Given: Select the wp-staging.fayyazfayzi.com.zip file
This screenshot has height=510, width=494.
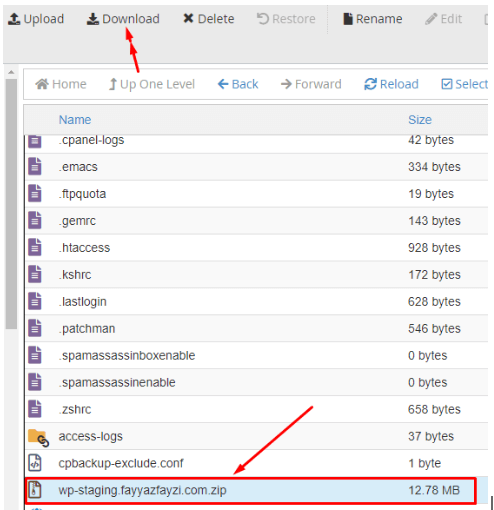Looking at the screenshot, I should pos(251,490).
